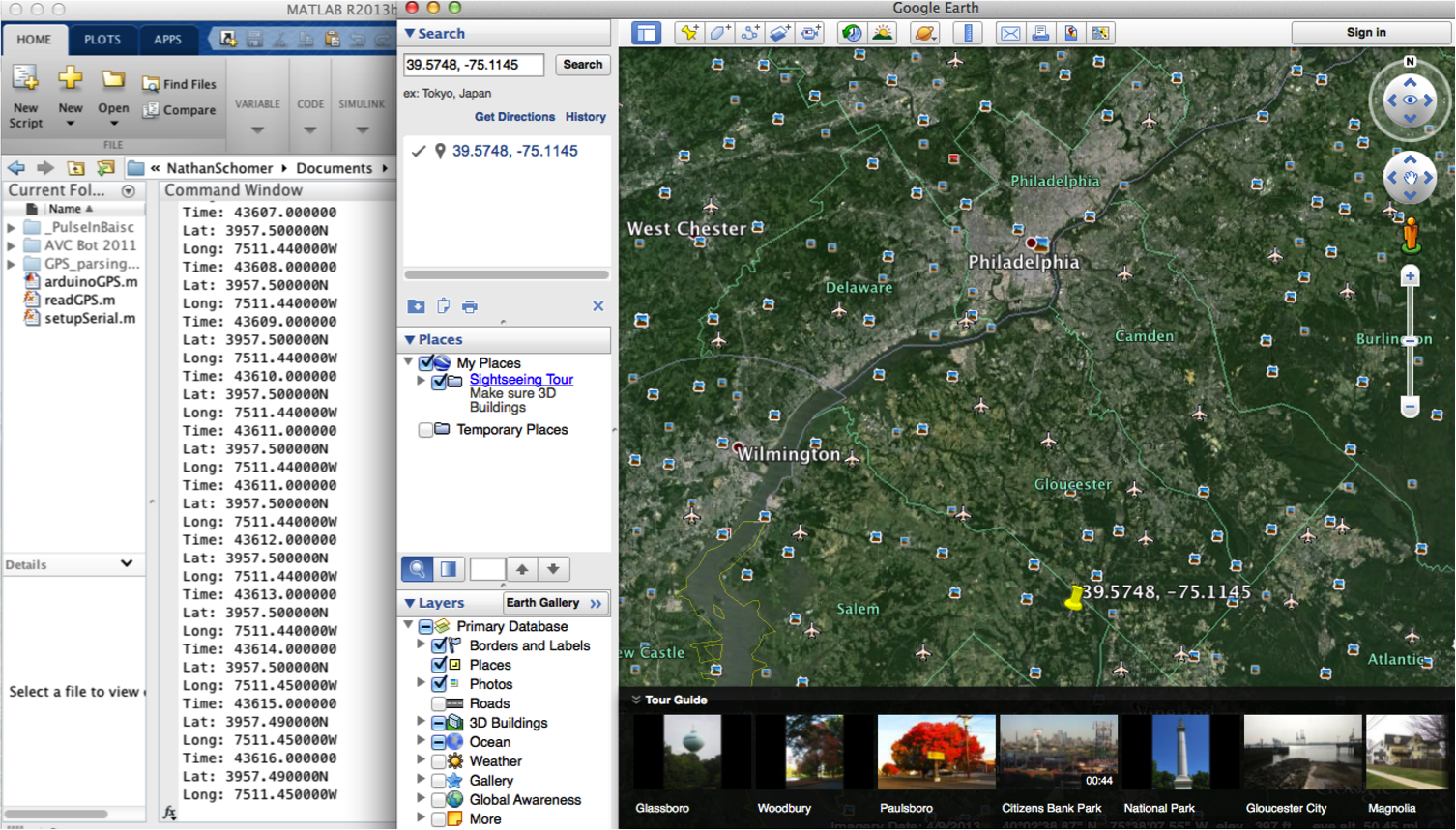Expand the Borders and Labels layer tree
The height and width of the screenshot is (830, 1456).
pyautogui.click(x=421, y=644)
